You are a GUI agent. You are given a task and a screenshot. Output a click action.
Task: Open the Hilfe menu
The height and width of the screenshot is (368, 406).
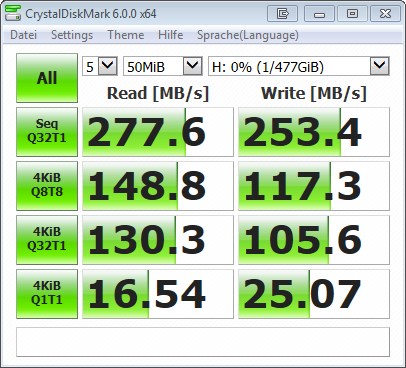[x=171, y=35]
